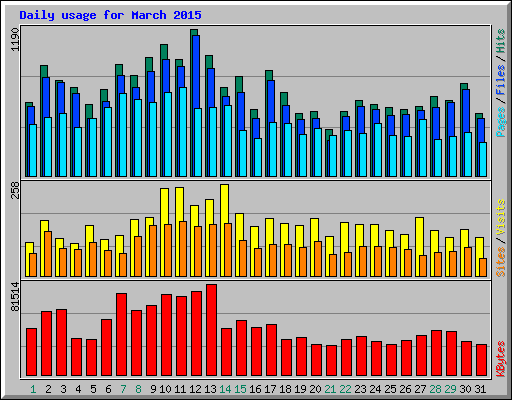Click the tallest red KBytes bar for day 13

[x=211, y=330]
